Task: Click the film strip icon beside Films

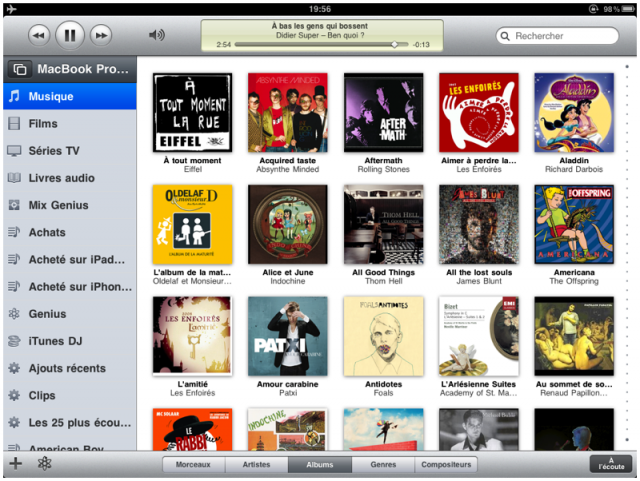Action: pos(14,123)
